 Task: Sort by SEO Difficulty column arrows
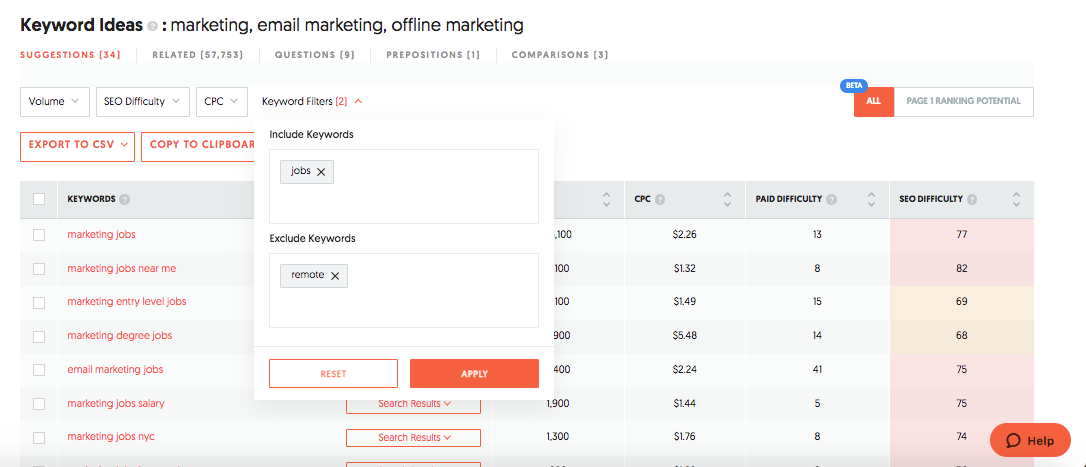click(1016, 199)
